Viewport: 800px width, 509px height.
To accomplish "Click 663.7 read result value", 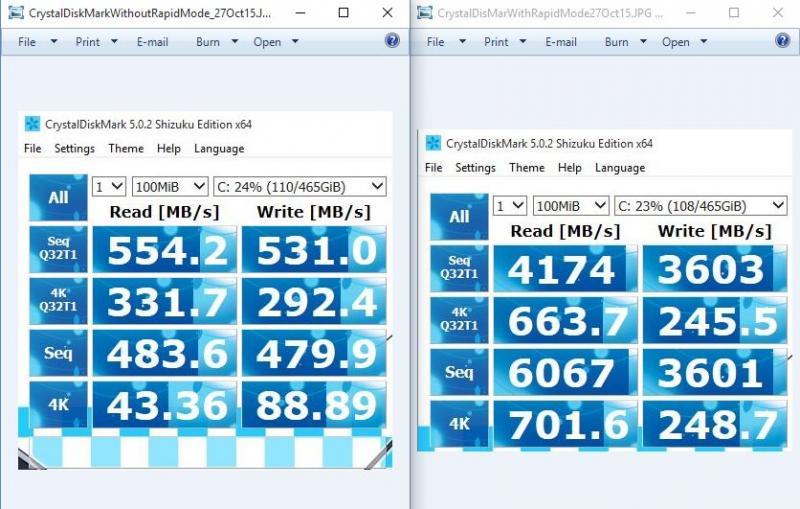I will [565, 320].
